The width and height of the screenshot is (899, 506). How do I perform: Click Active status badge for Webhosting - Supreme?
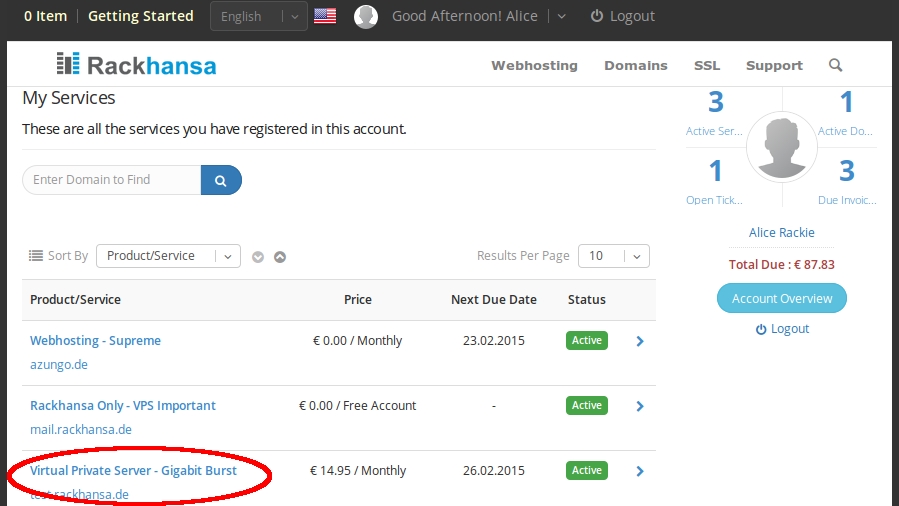587,340
